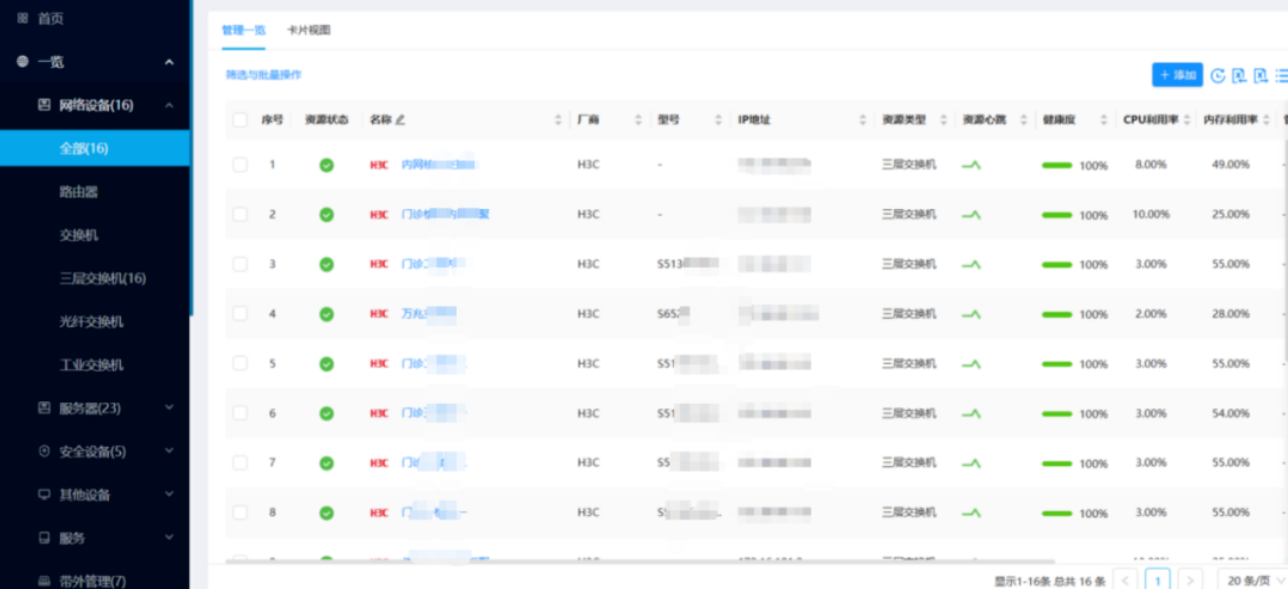Screen dimensions: 1288x596
Task: Check the select-all checkbox in table header
Action: [x=240, y=119]
